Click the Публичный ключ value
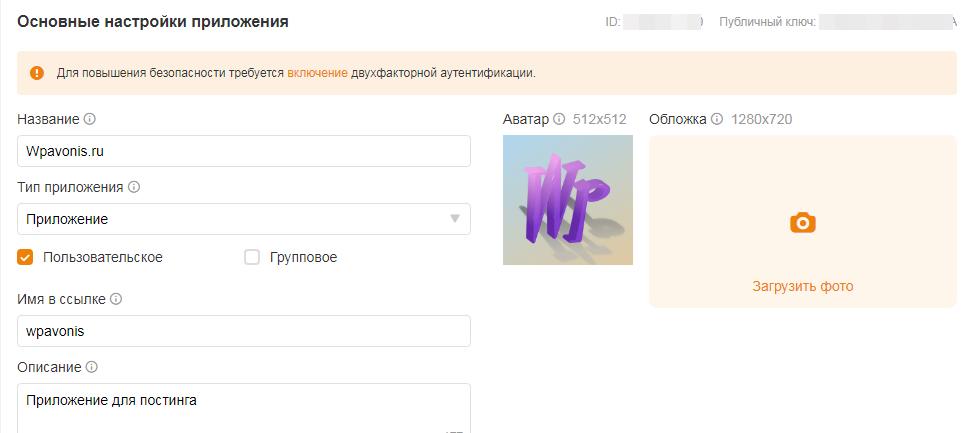 click(x=889, y=23)
